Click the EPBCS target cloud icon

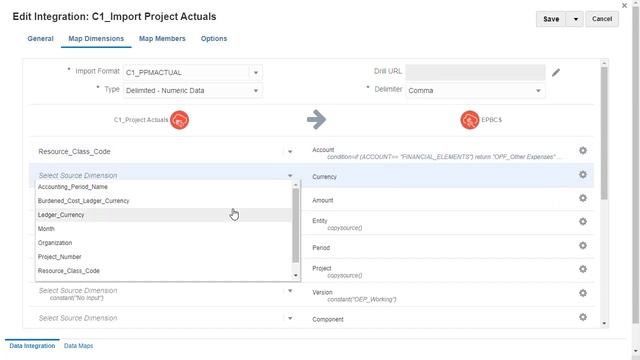[470, 120]
